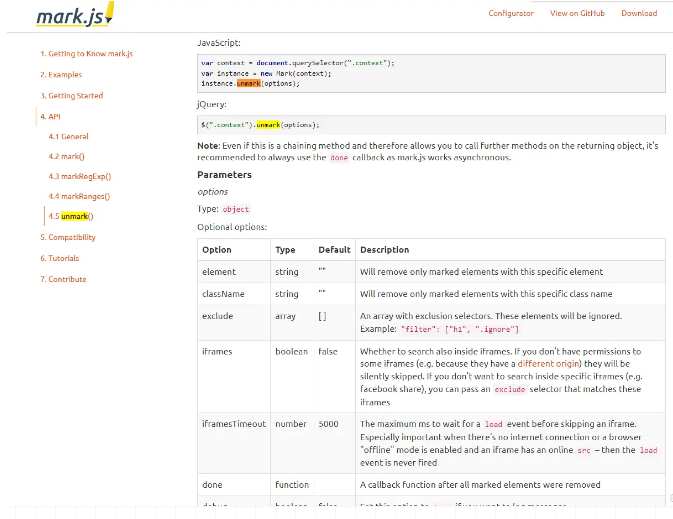Open the Configurator page

511,13
